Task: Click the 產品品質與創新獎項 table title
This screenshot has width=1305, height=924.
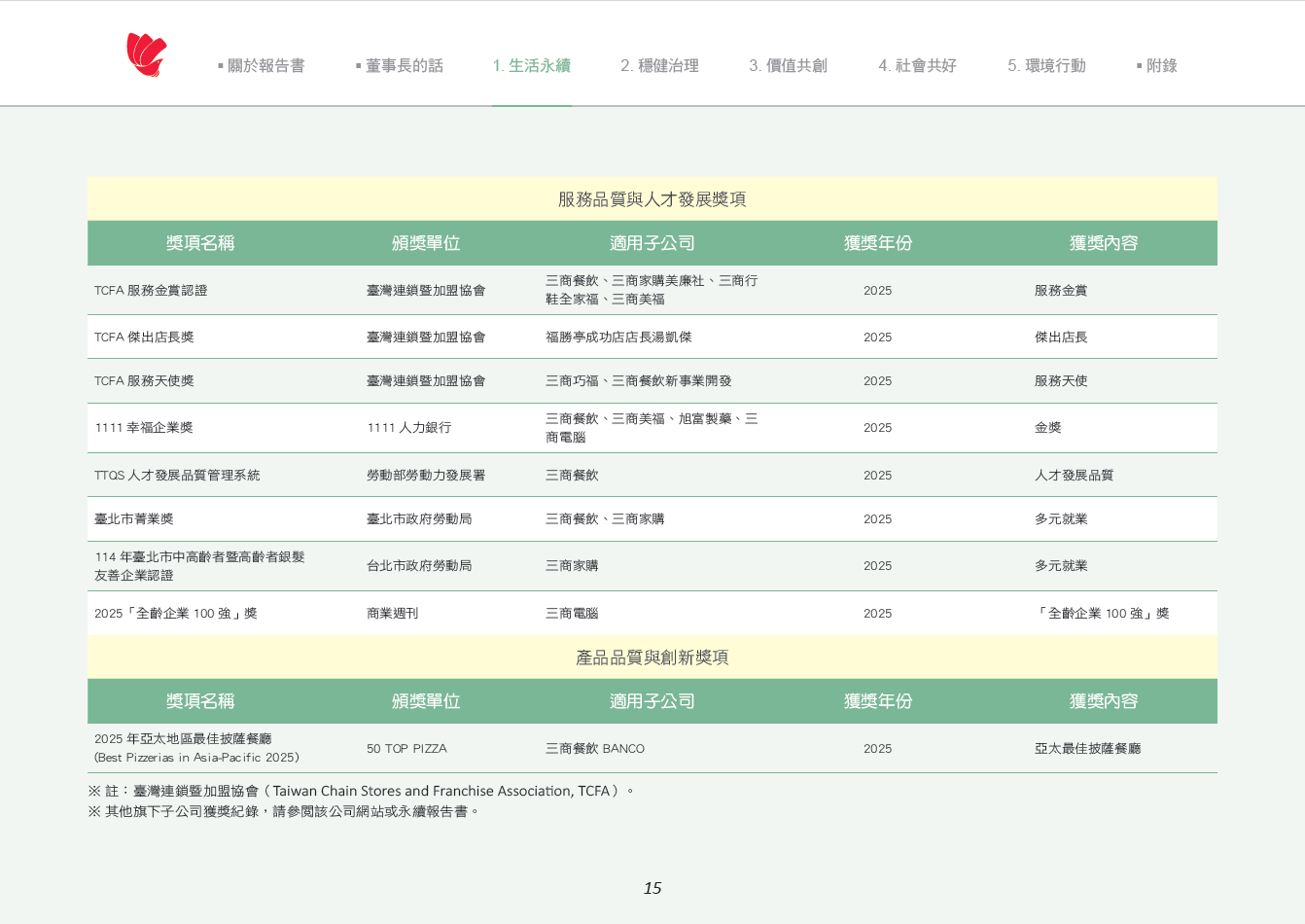Action: pos(652,657)
